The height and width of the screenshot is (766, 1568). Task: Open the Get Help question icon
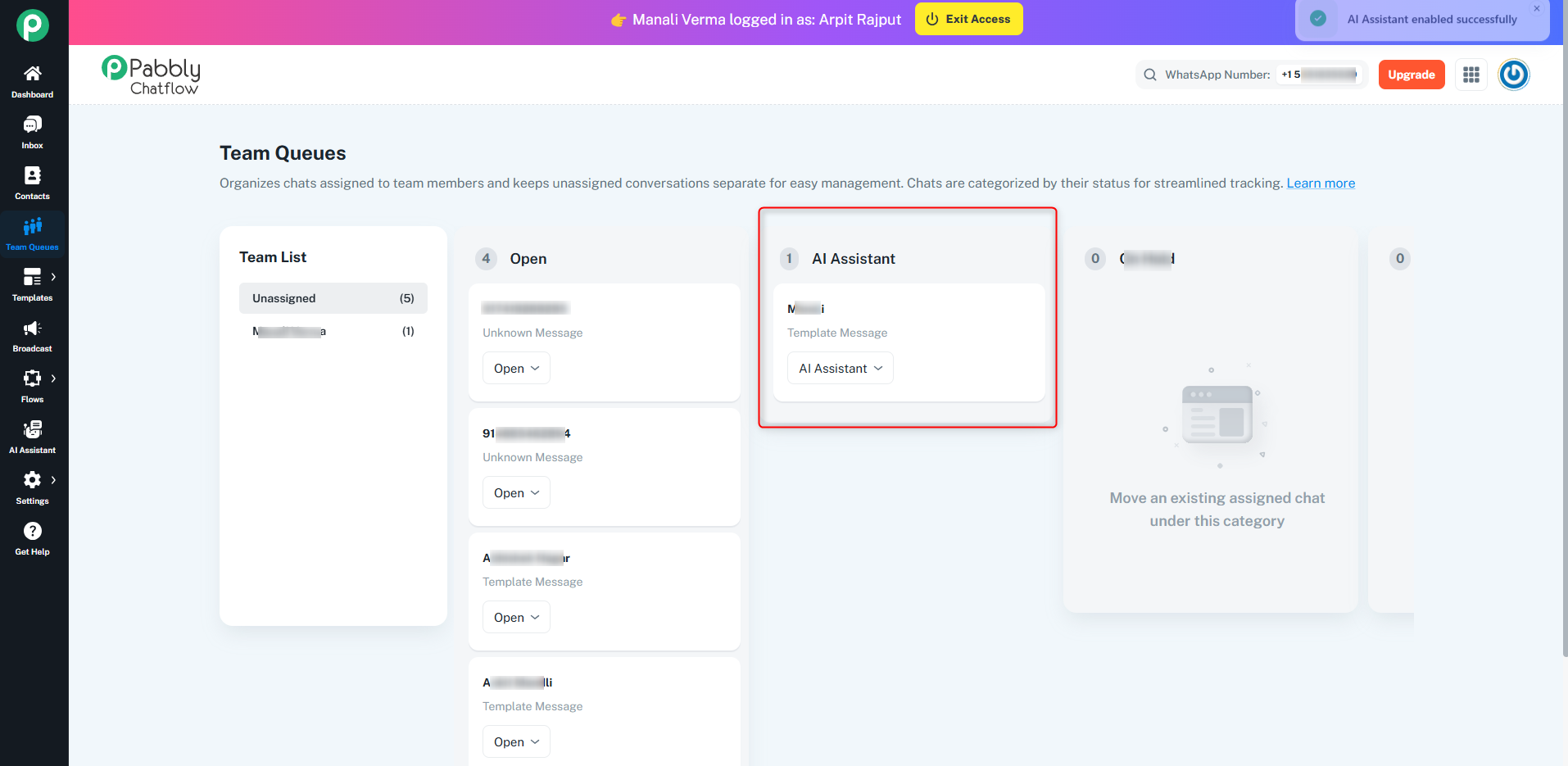[x=33, y=531]
